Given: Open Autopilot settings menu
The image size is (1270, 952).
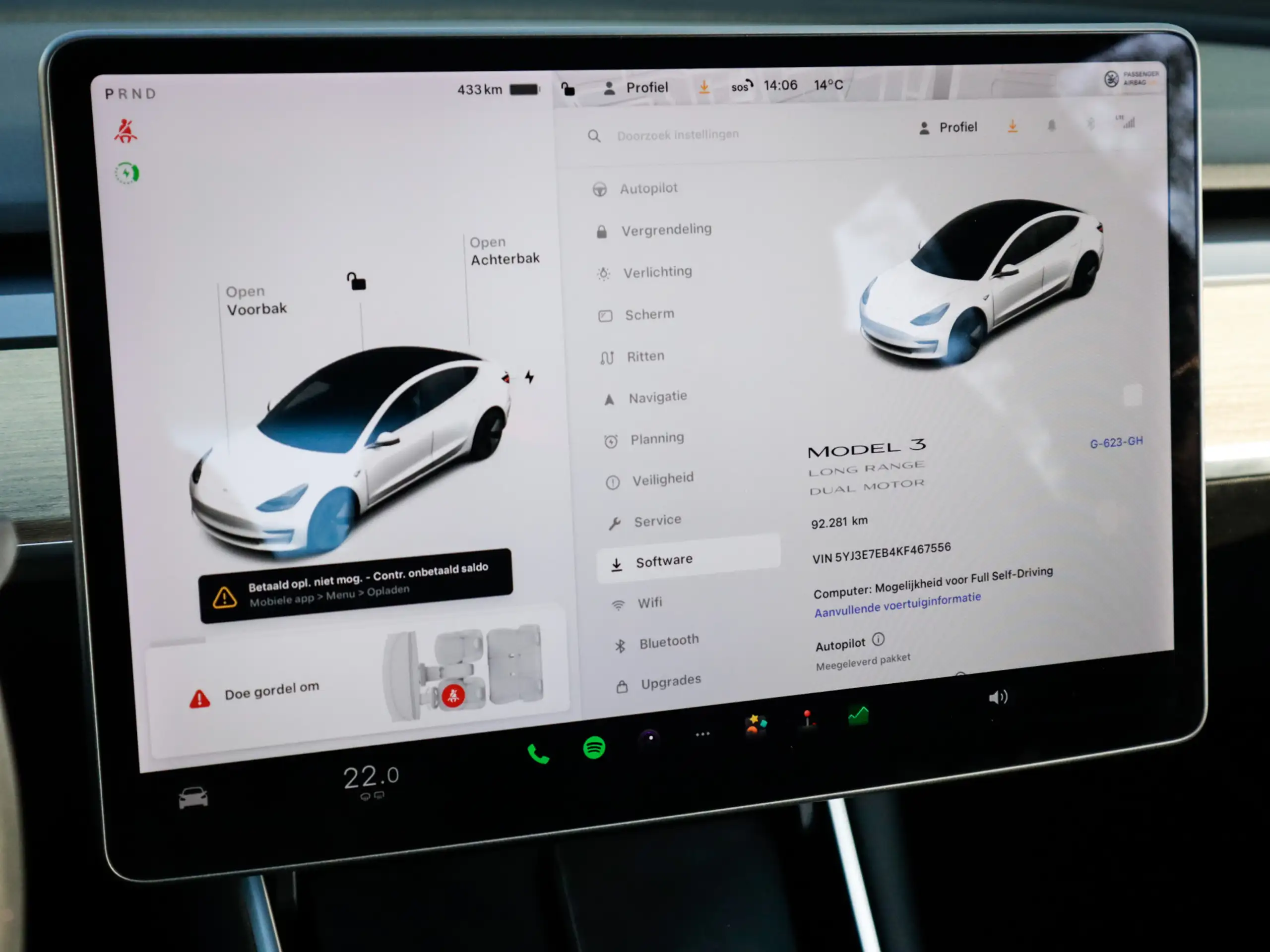Looking at the screenshot, I should (648, 188).
